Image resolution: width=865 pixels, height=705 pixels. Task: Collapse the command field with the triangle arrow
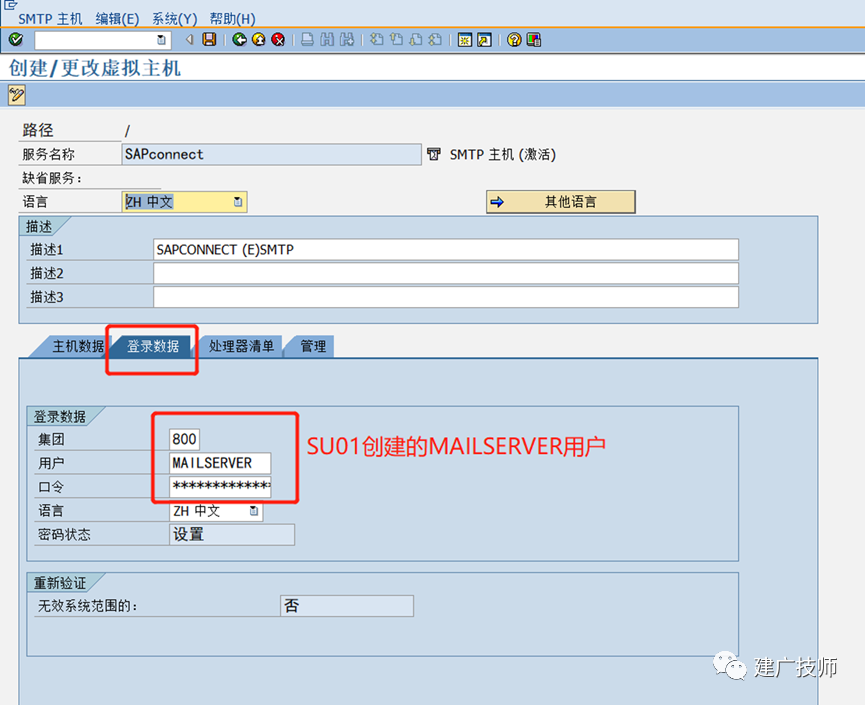coord(190,40)
